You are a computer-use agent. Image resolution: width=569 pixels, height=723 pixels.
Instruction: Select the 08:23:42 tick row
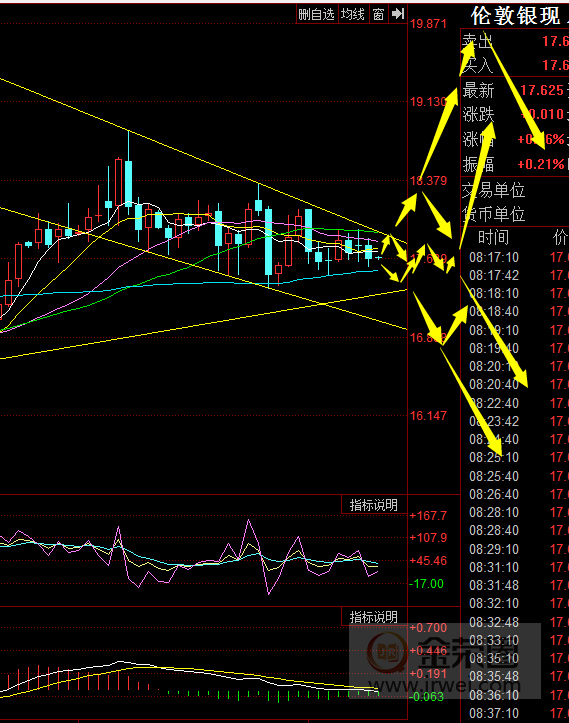point(515,421)
